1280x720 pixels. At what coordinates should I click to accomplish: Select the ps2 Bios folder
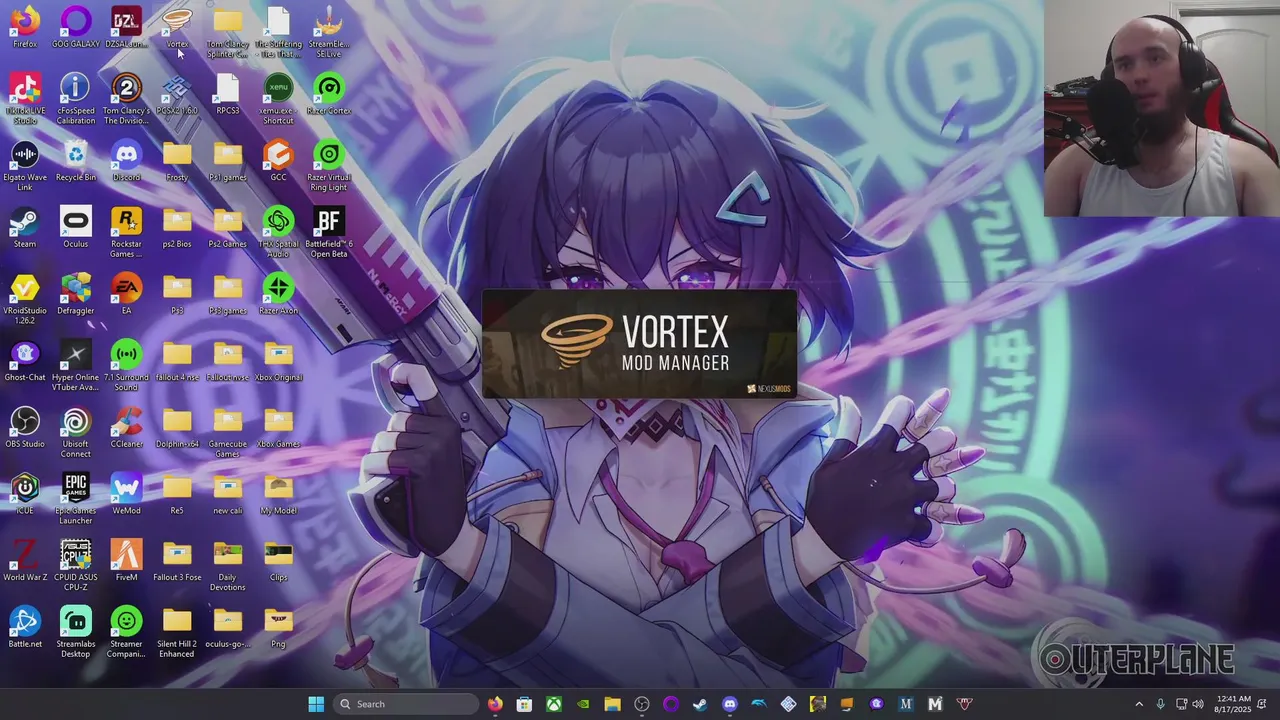(x=177, y=228)
